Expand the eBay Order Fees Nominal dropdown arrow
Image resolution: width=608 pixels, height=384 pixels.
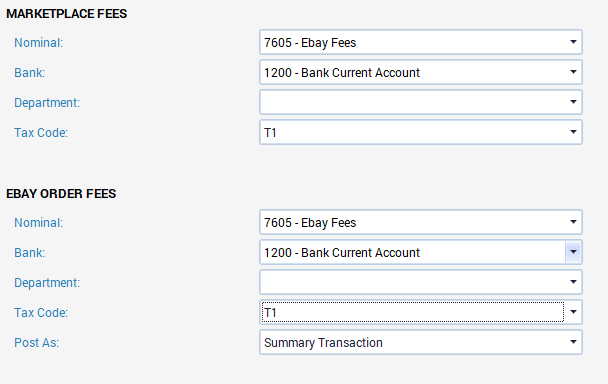coord(573,222)
